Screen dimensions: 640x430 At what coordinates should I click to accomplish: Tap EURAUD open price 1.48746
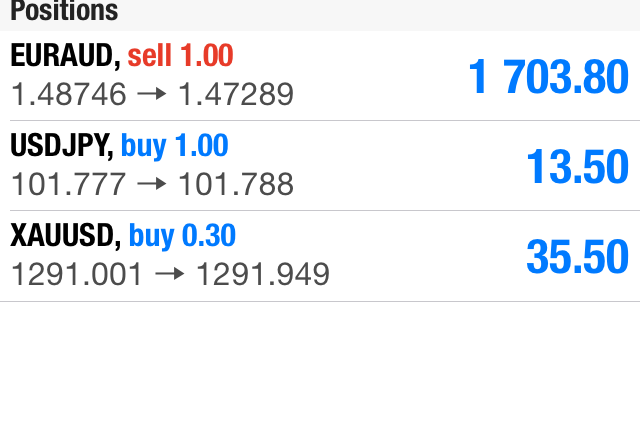(x=69, y=95)
